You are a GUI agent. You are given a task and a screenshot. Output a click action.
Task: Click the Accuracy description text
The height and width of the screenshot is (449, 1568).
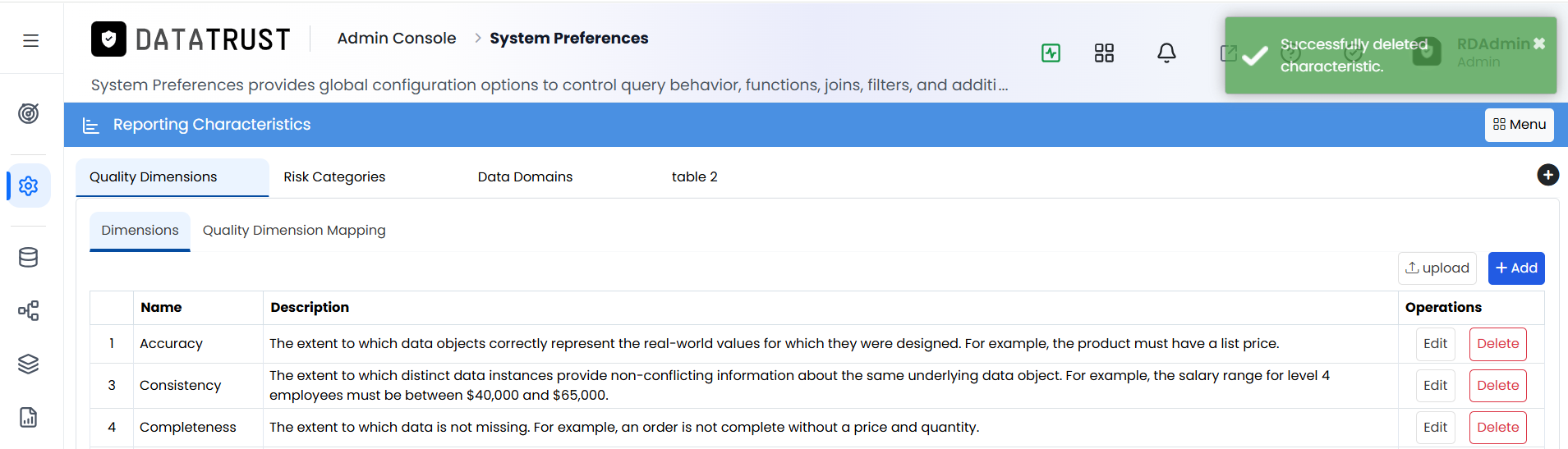pyautogui.click(x=774, y=344)
